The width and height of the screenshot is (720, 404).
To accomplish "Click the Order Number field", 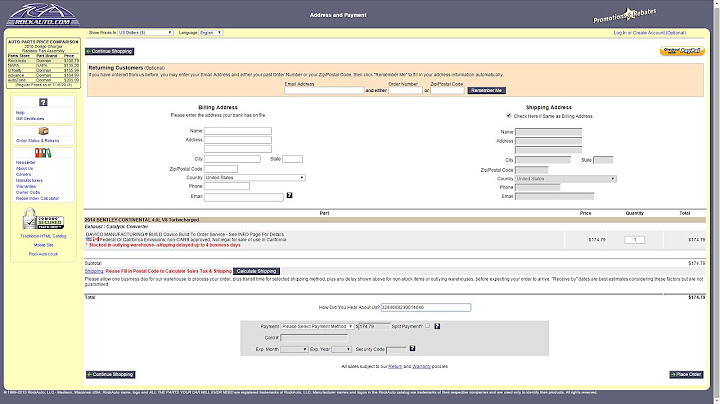I will click(405, 90).
